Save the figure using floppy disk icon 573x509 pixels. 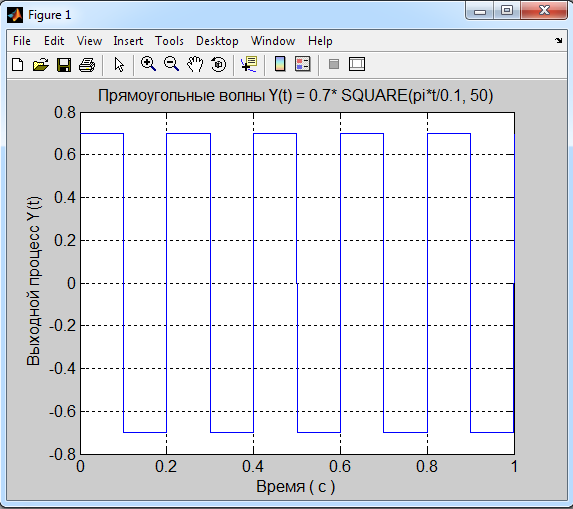pos(64,65)
